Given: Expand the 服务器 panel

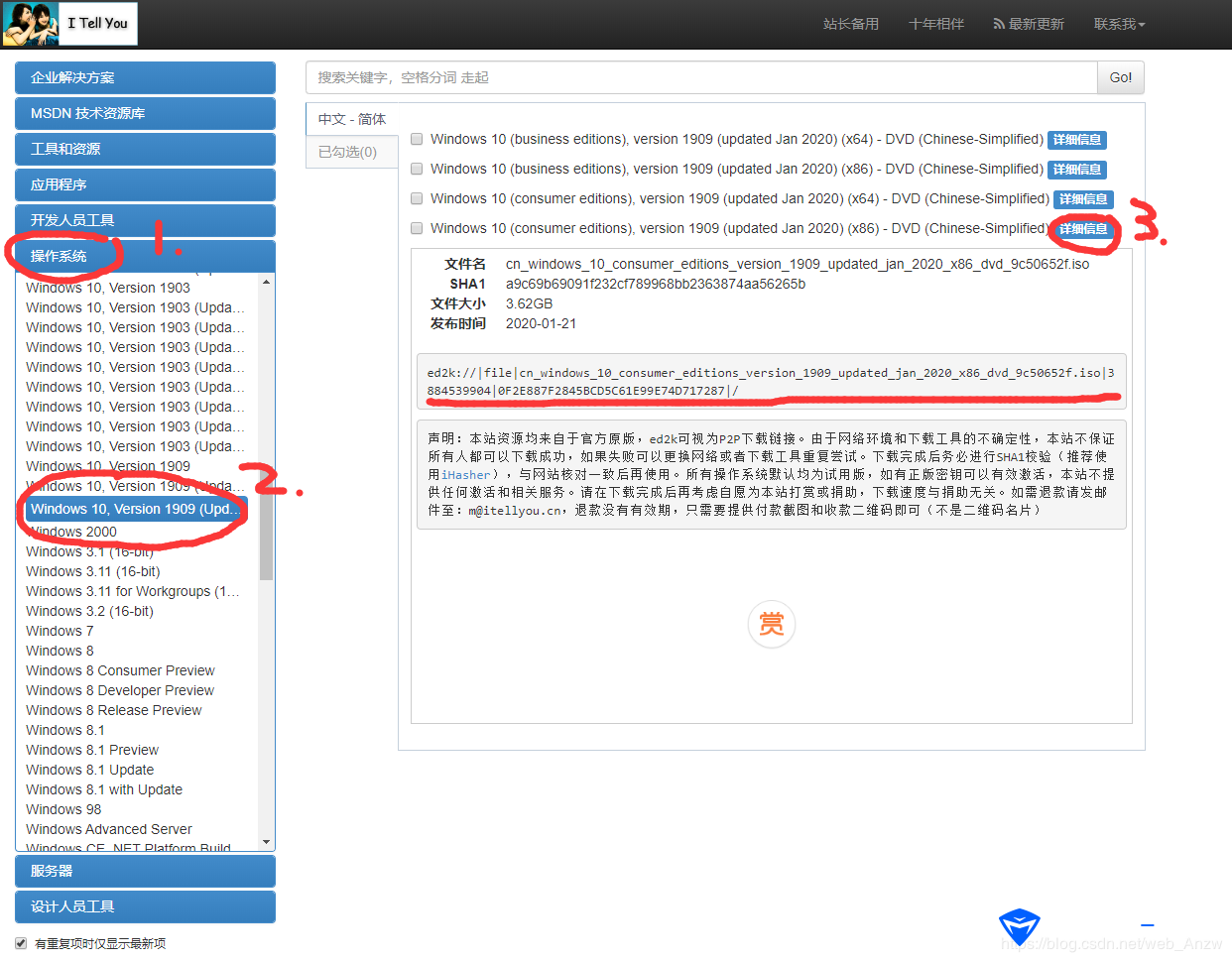Looking at the screenshot, I should (145, 871).
